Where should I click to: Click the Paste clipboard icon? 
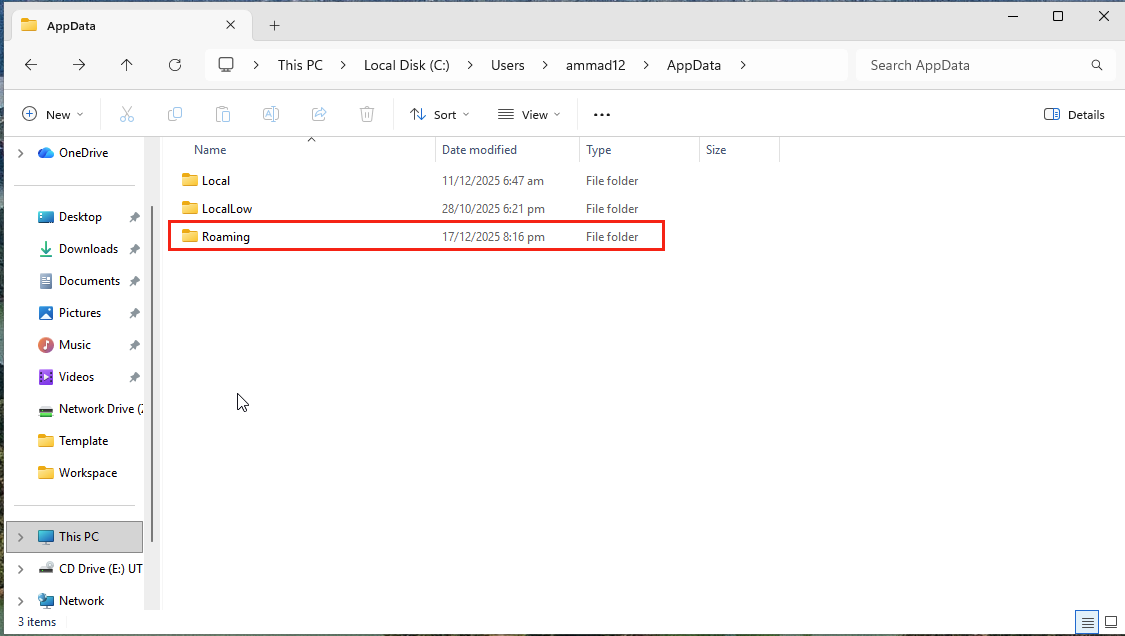[x=223, y=114]
